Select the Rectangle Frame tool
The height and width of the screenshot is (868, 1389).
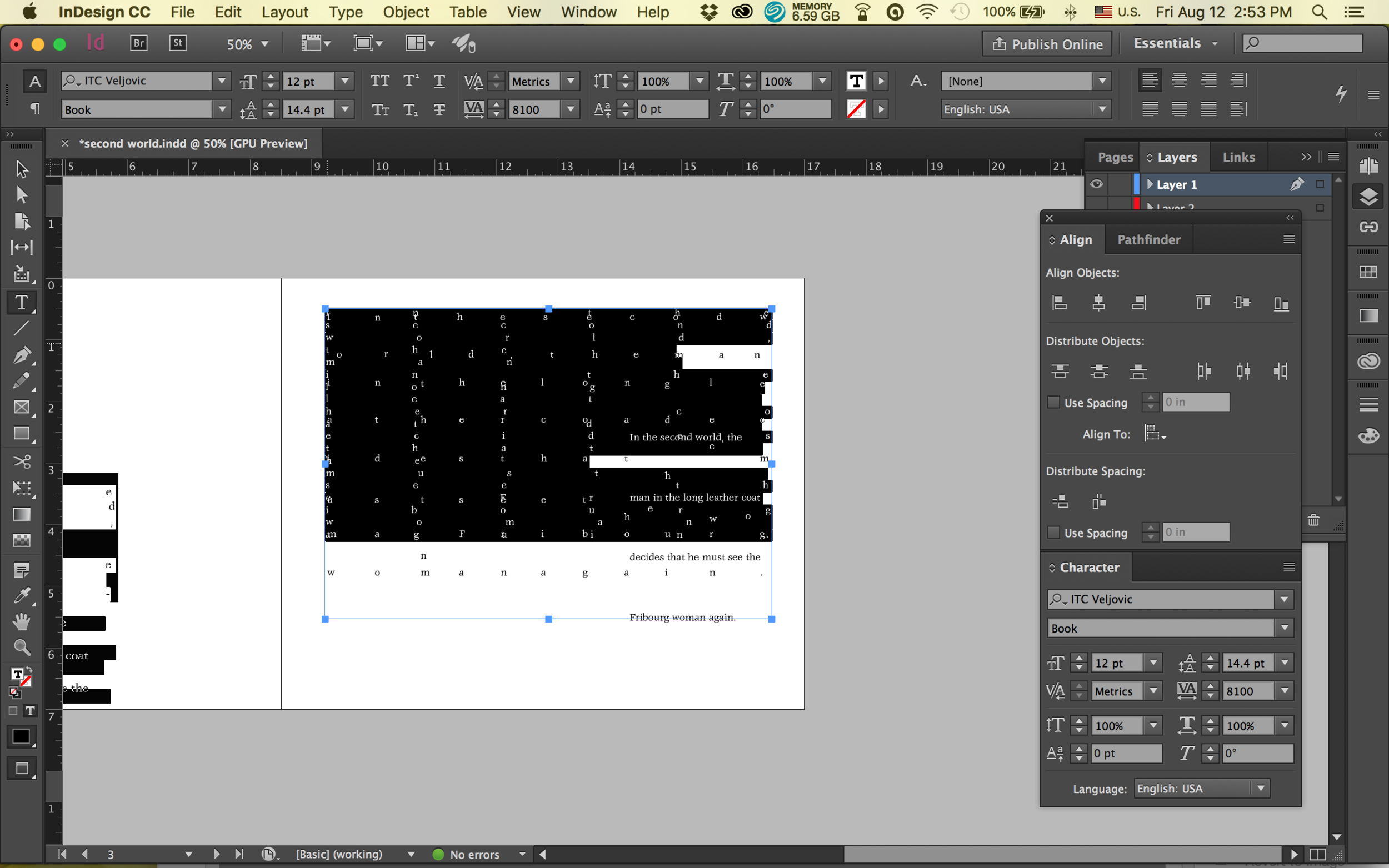coord(21,407)
